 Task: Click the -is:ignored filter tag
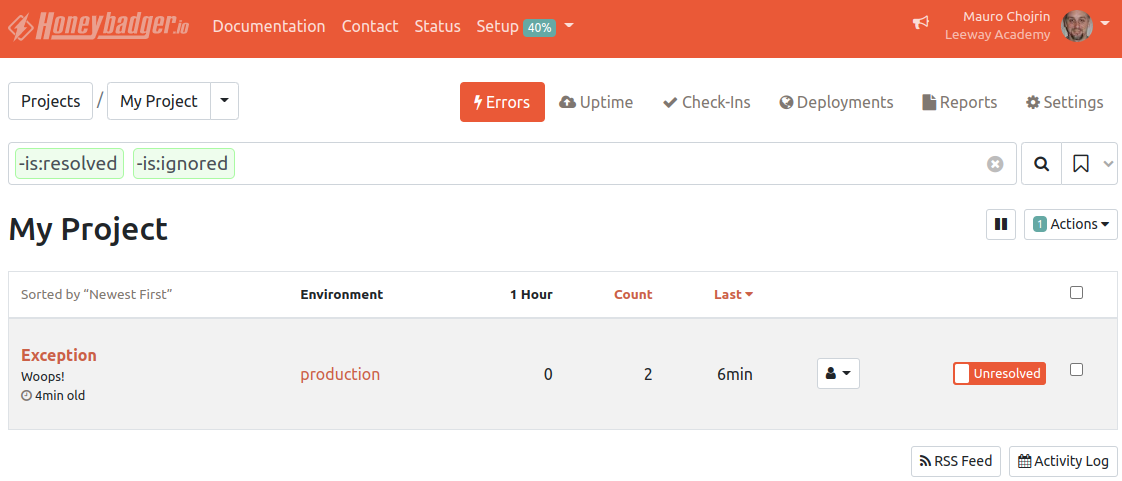point(184,164)
